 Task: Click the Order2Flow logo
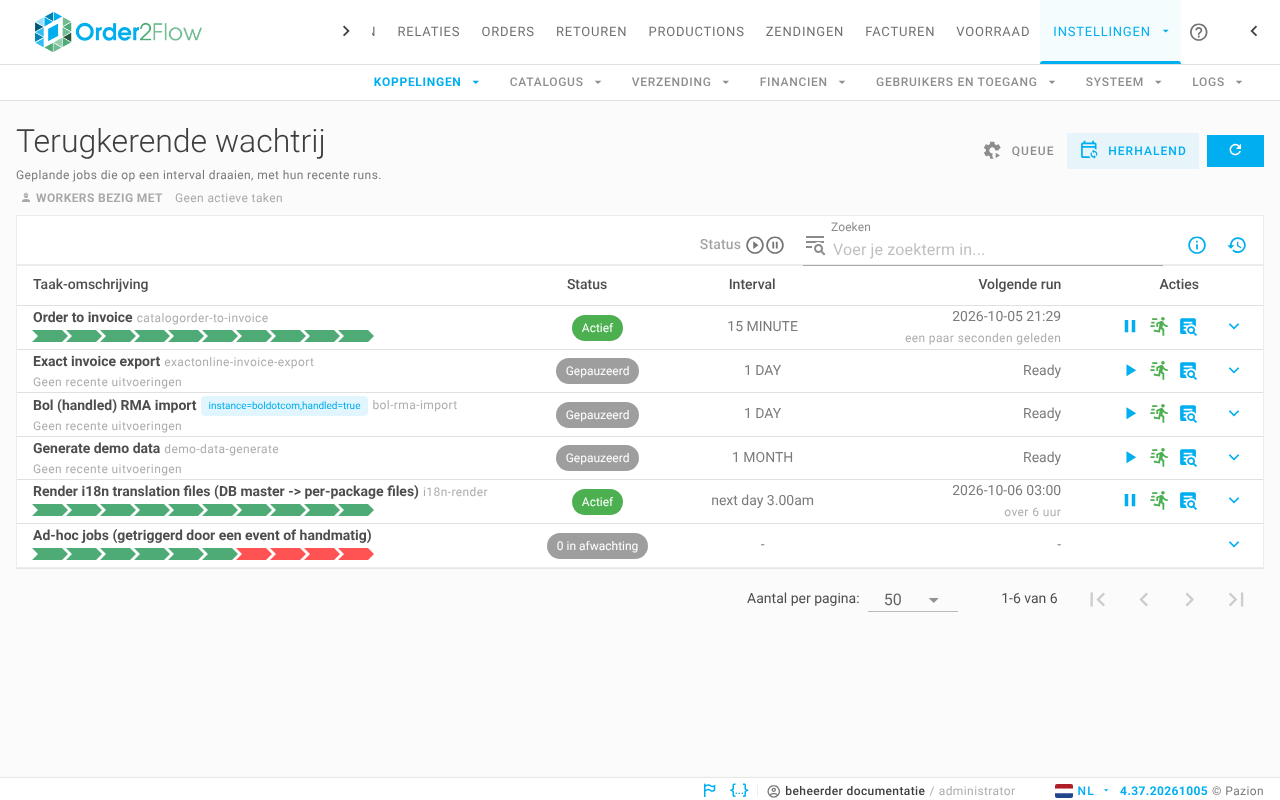[117, 32]
